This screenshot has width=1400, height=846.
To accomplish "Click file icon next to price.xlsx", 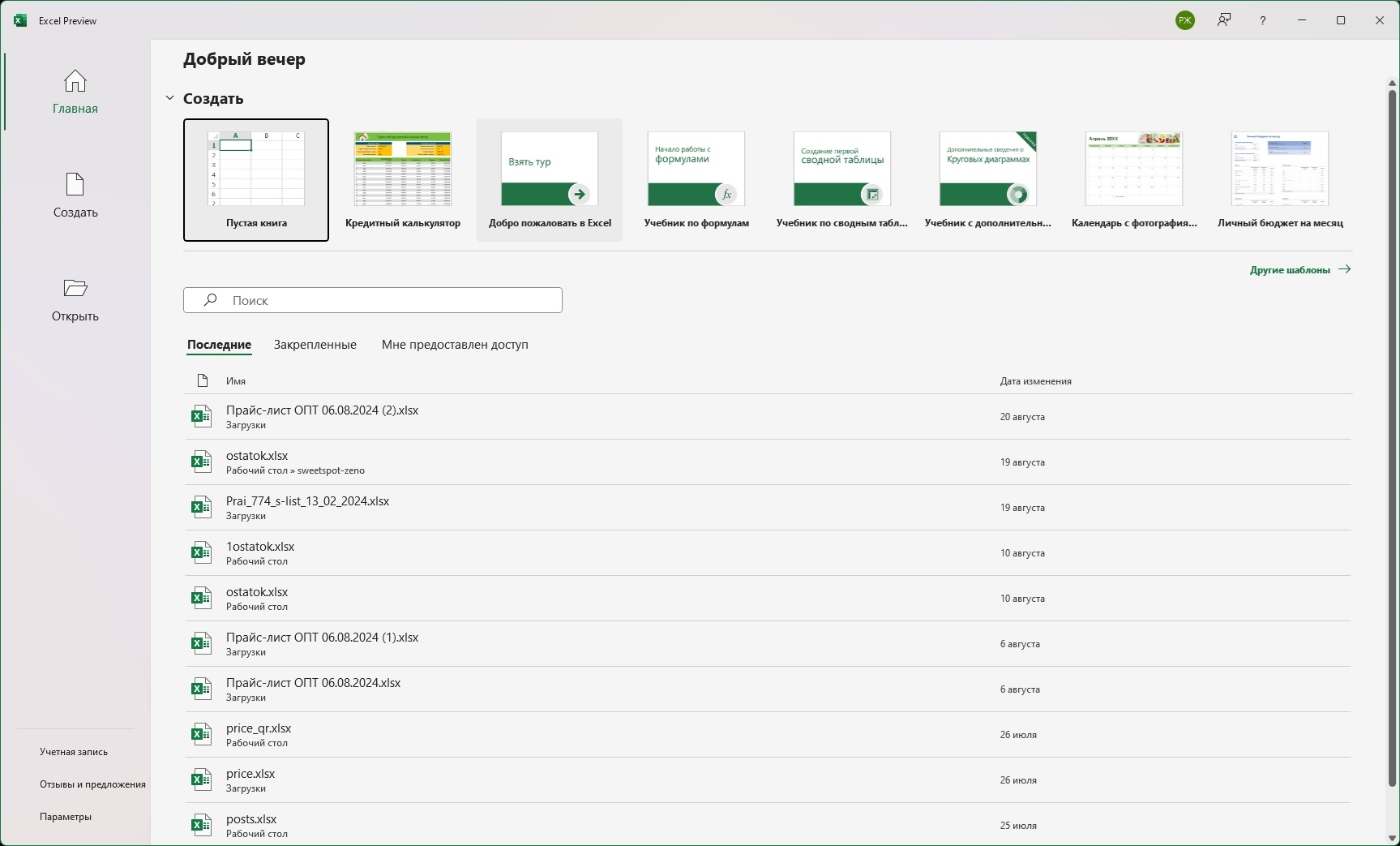I will click(201, 780).
